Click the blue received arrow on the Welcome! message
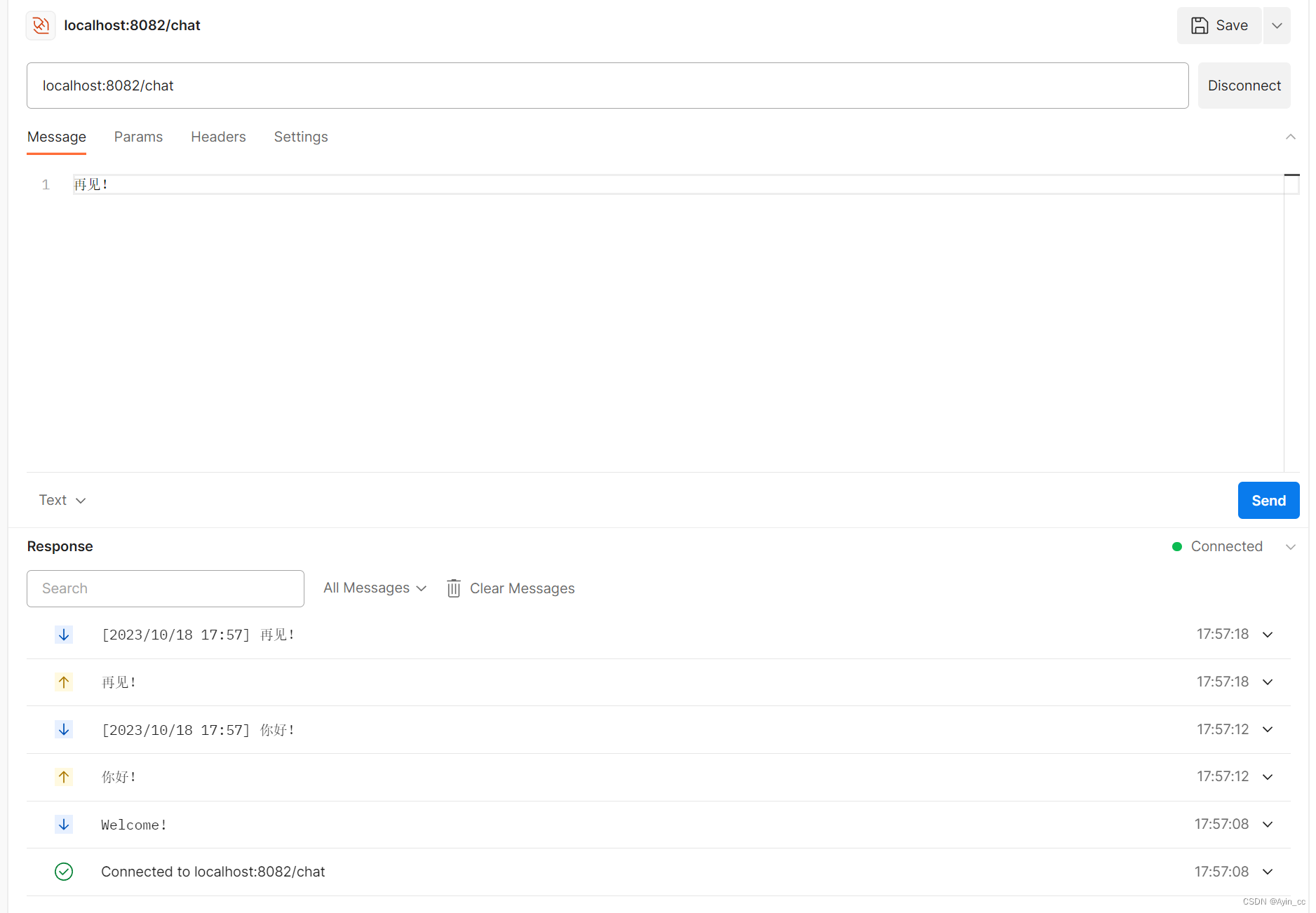This screenshot has height=913, width=1316. point(64,824)
